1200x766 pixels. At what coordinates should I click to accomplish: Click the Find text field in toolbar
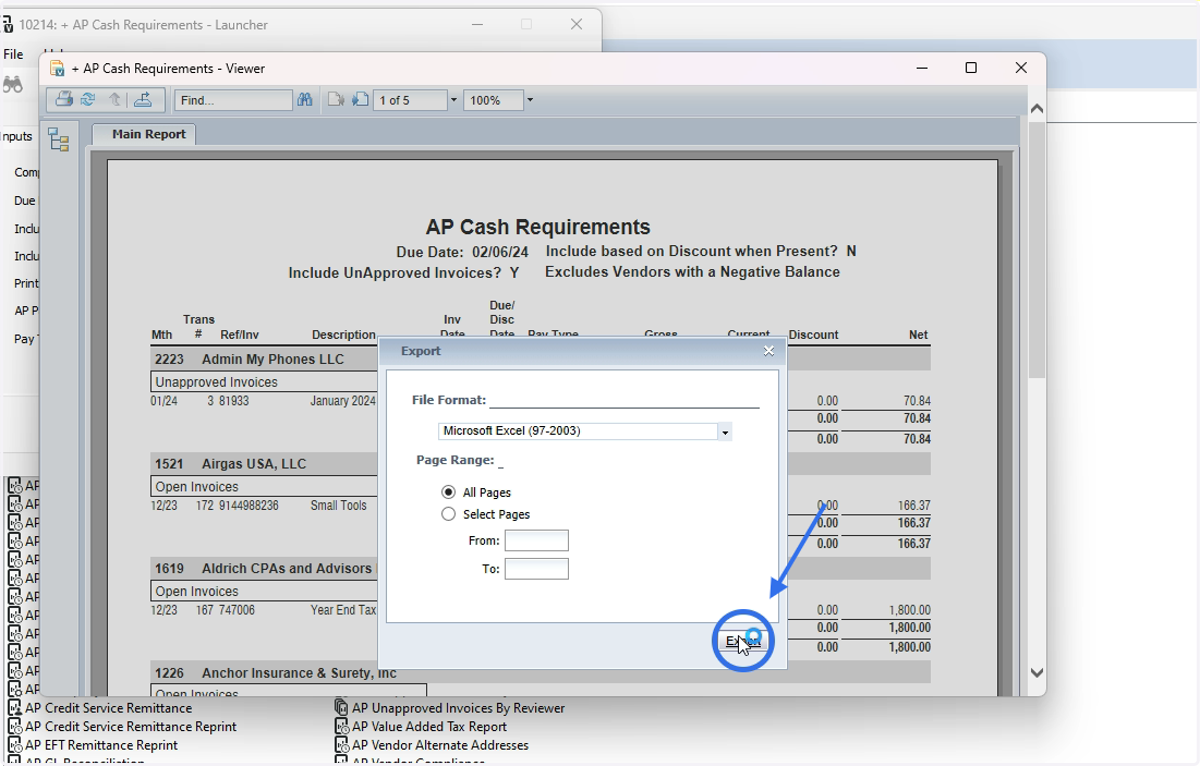pyautogui.click(x=234, y=100)
